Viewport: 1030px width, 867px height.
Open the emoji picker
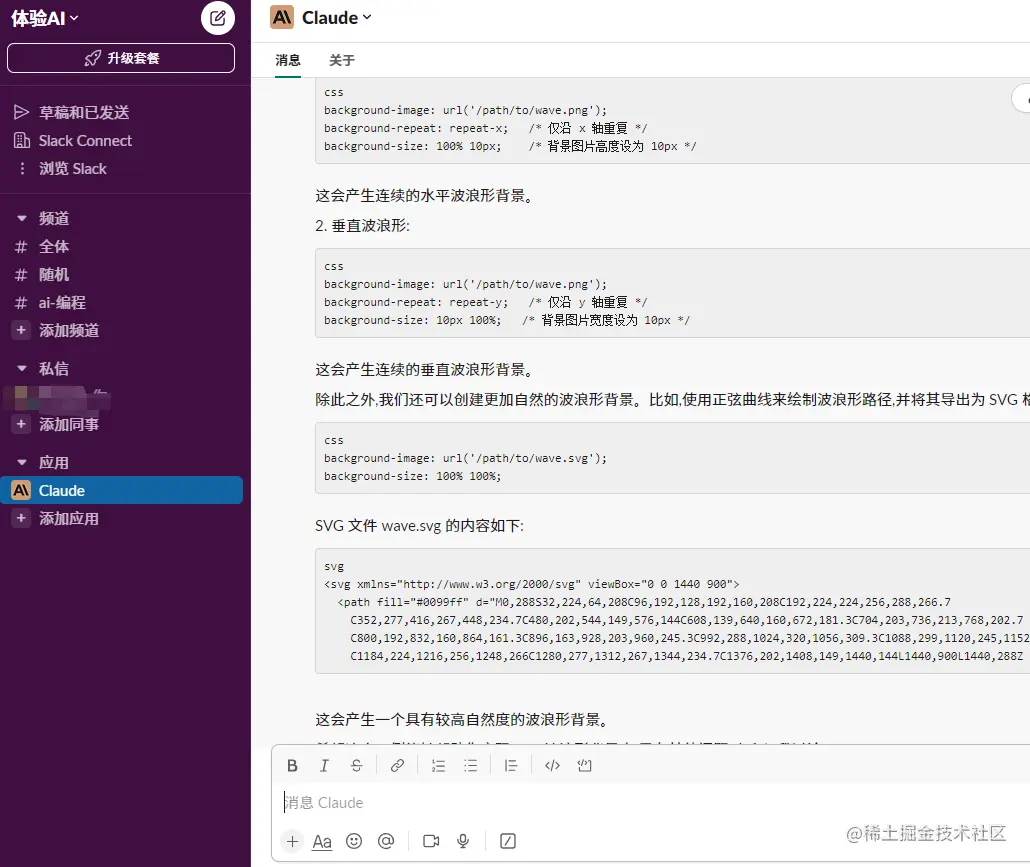[x=354, y=841]
